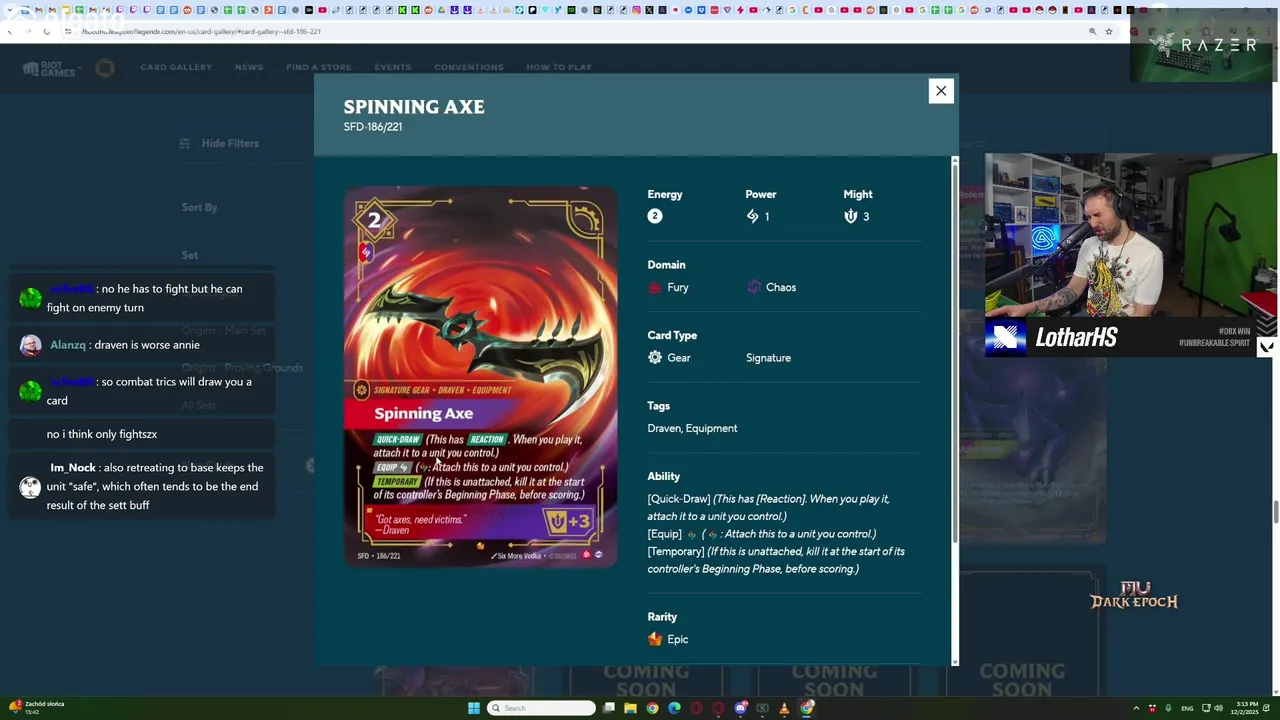Close the Spinning Axe card dialog
Image resolution: width=1280 pixels, height=720 pixels.
(941, 91)
